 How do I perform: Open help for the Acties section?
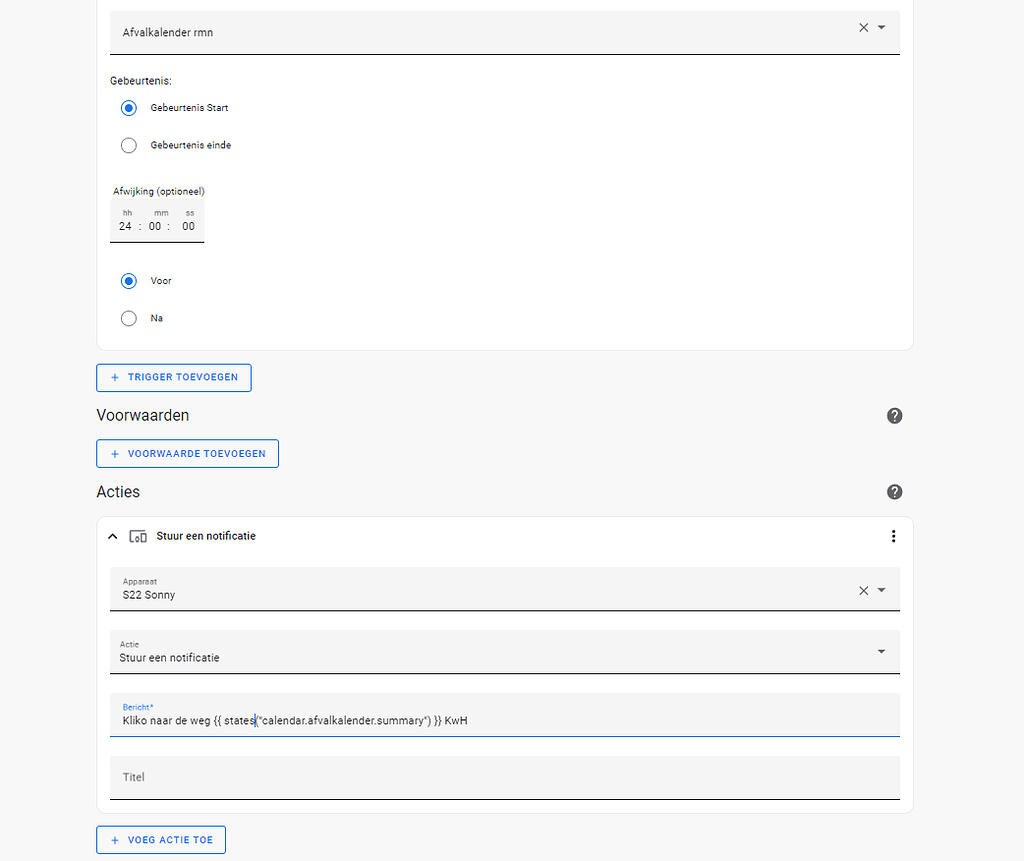pyautogui.click(x=894, y=492)
